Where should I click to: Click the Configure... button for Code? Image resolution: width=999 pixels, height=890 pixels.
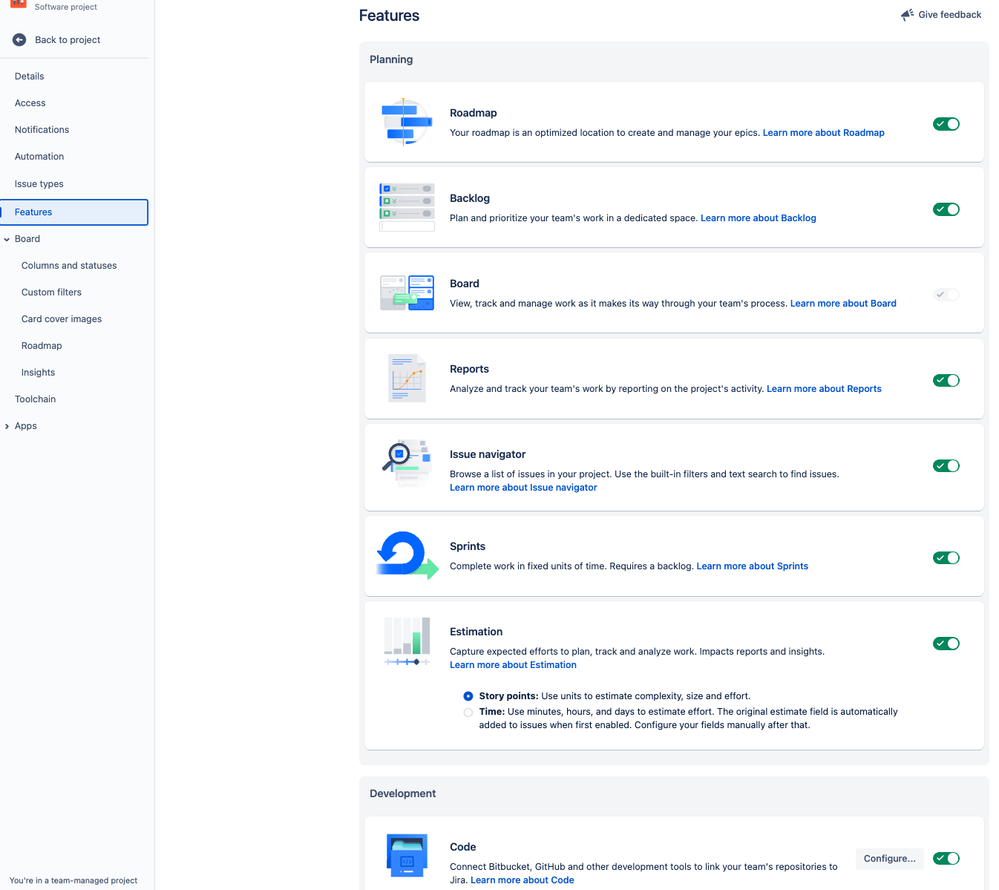coord(889,859)
